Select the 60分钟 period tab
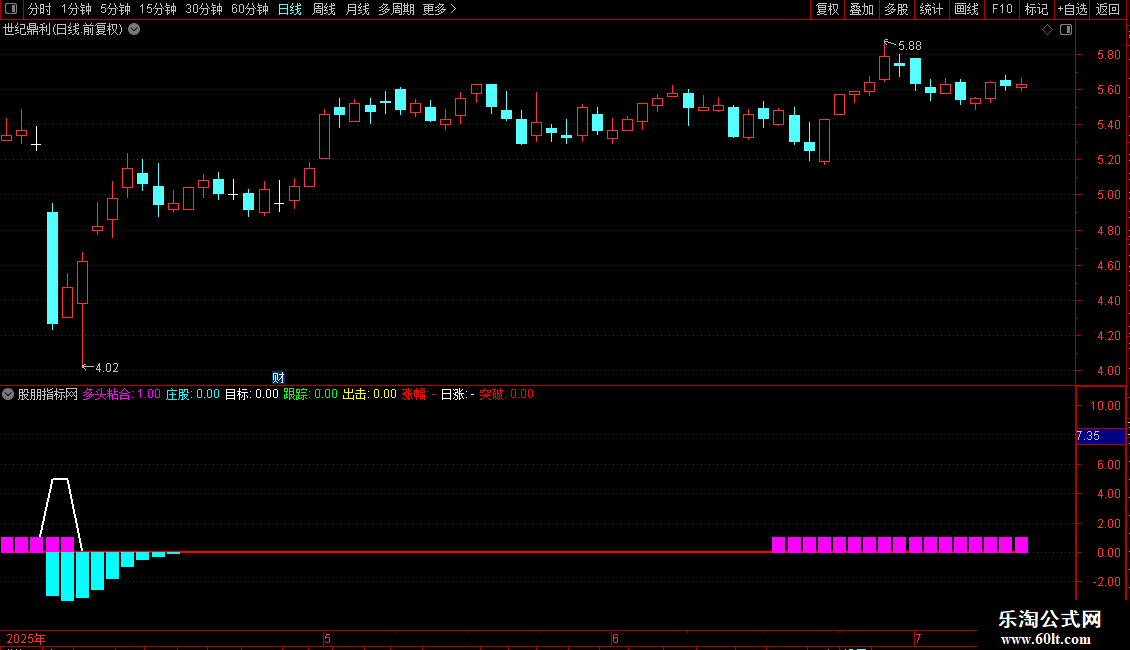This screenshot has width=1130, height=650. (x=249, y=9)
